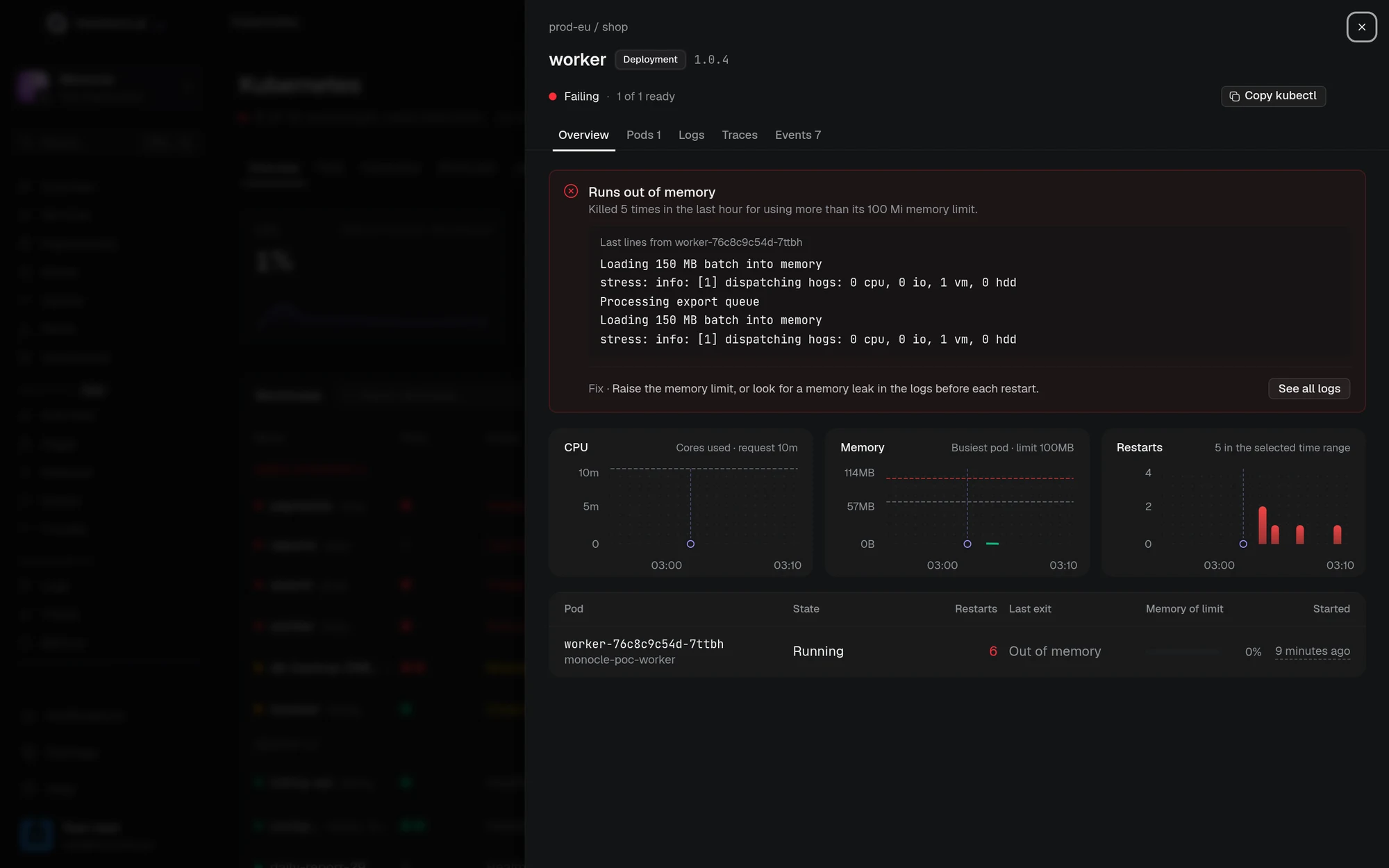Image resolution: width=1389 pixels, height=868 pixels.
Task: Open the Logs tab
Action: tap(691, 135)
